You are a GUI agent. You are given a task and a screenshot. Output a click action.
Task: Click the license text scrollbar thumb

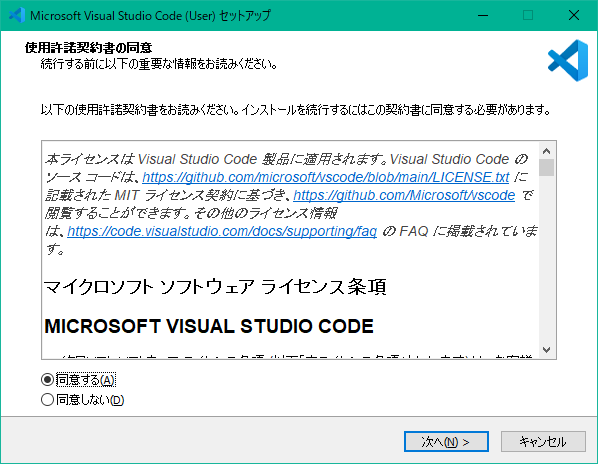[546, 167]
